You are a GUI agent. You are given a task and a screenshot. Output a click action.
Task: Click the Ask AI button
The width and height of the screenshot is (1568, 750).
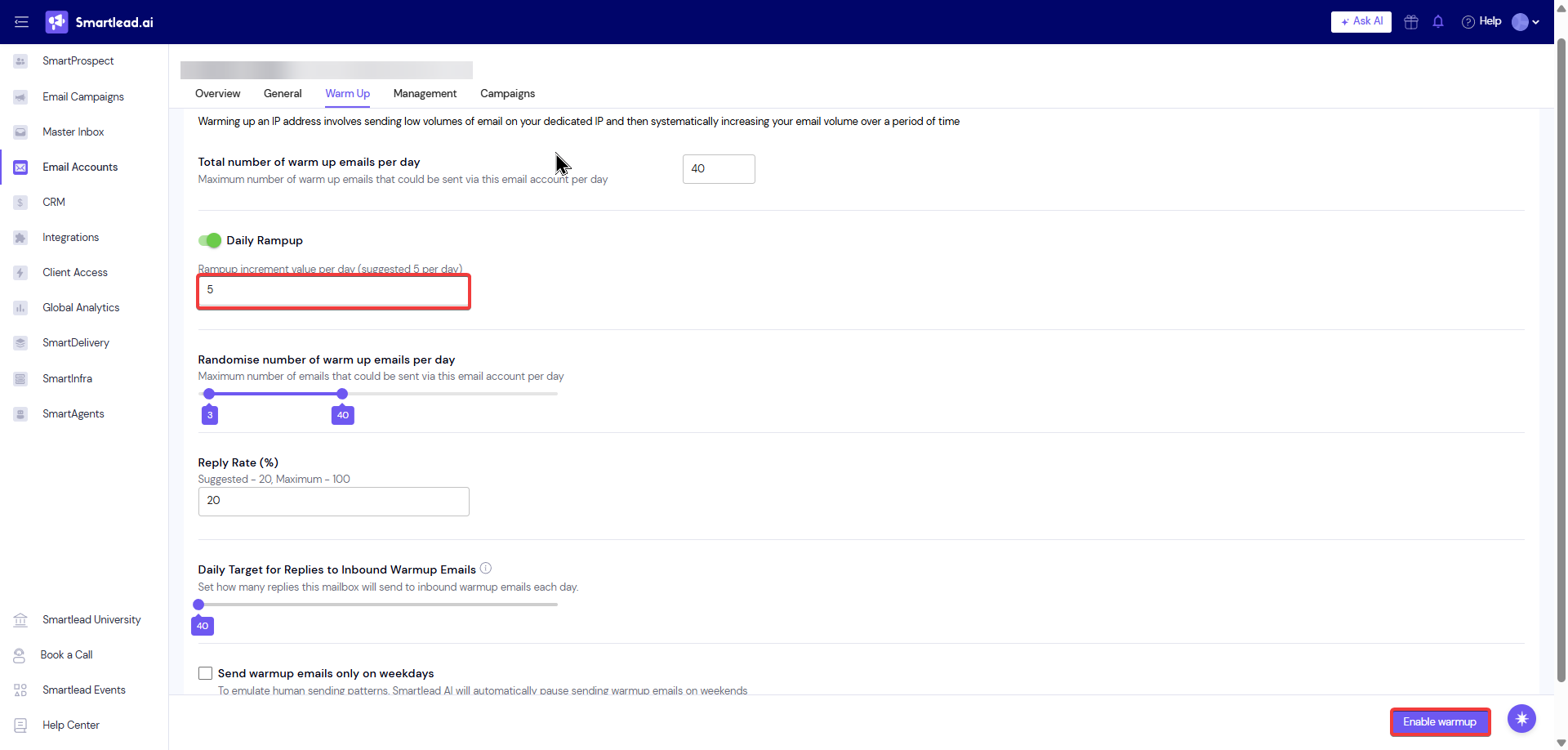point(1361,21)
